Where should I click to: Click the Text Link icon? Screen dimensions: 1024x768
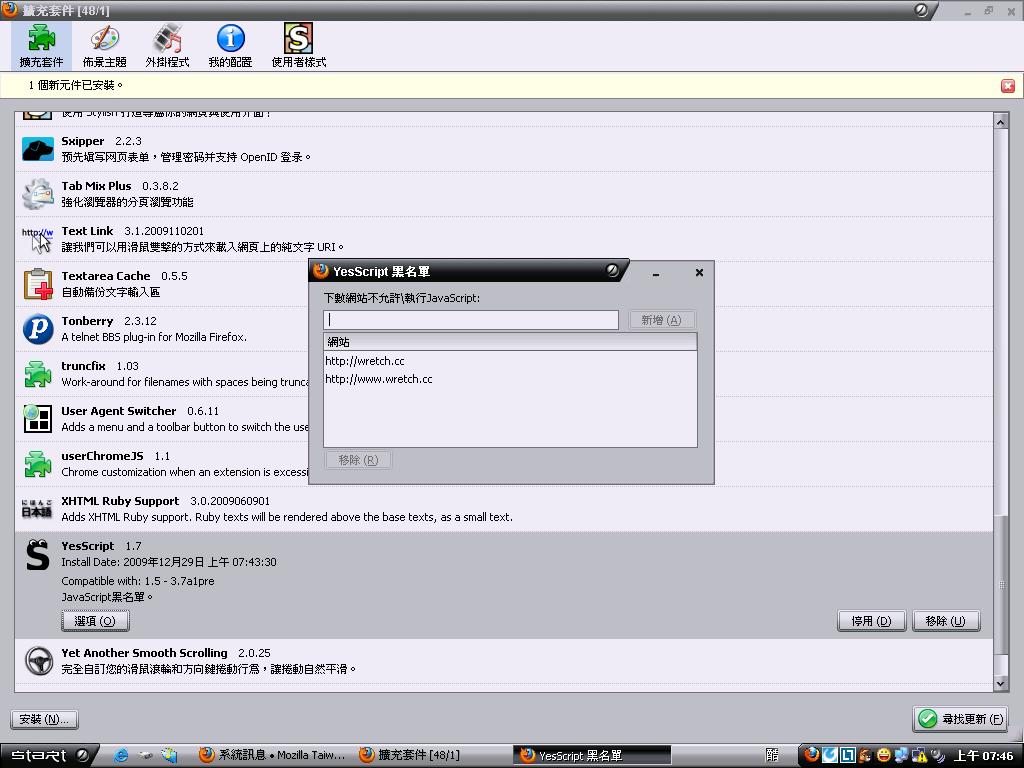[x=37, y=239]
